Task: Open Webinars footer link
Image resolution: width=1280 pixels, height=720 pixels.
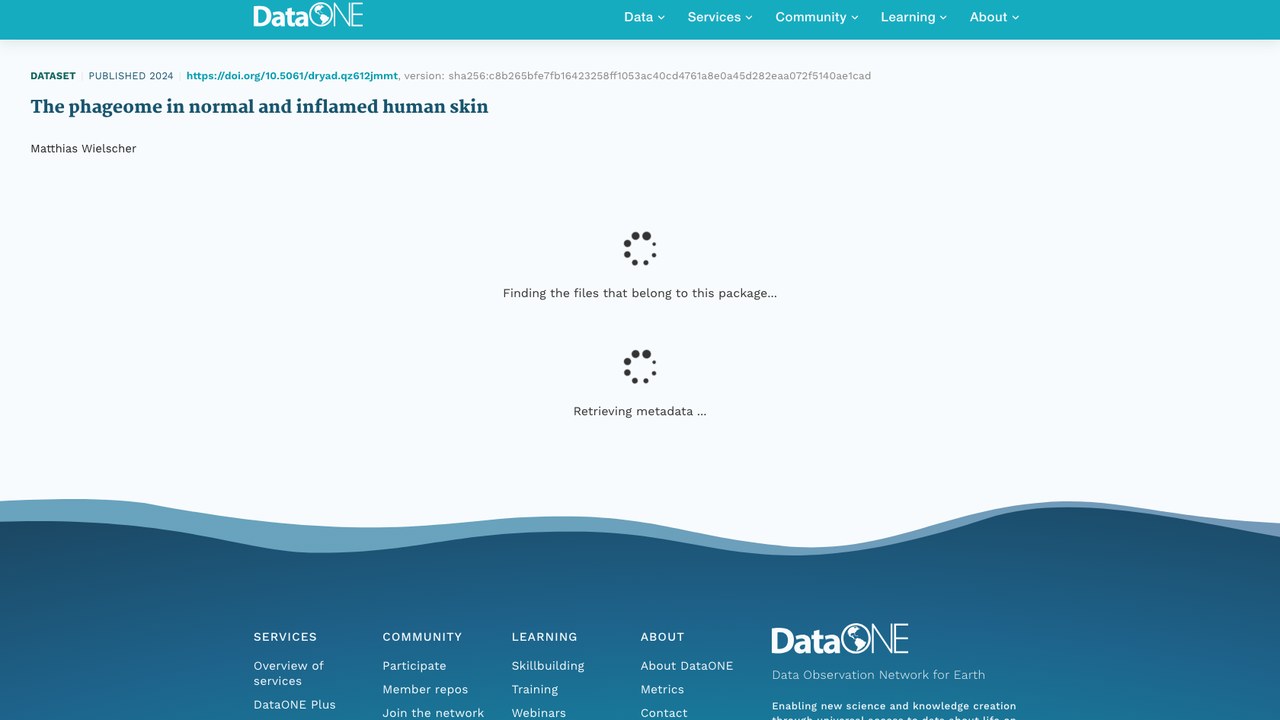Action: click(539, 713)
